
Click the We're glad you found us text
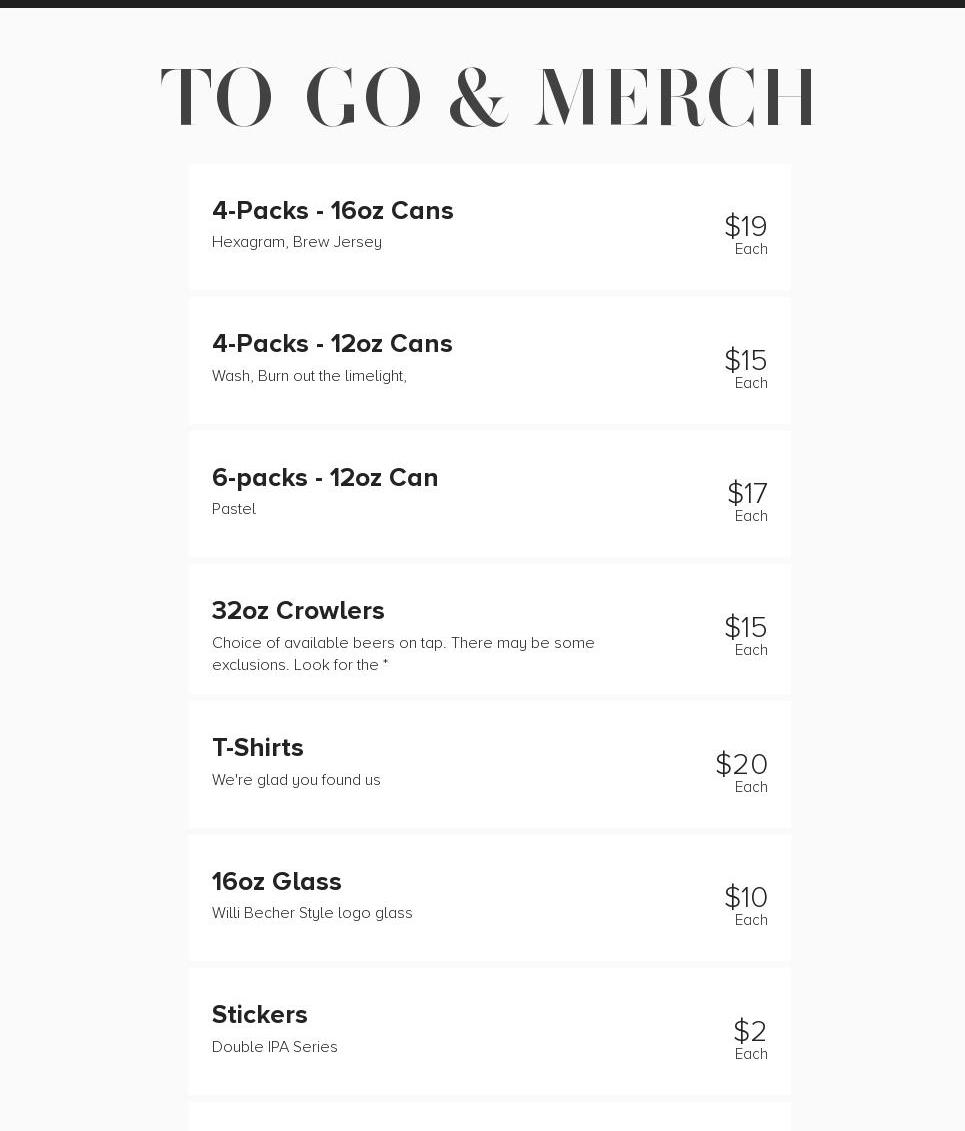296,780
